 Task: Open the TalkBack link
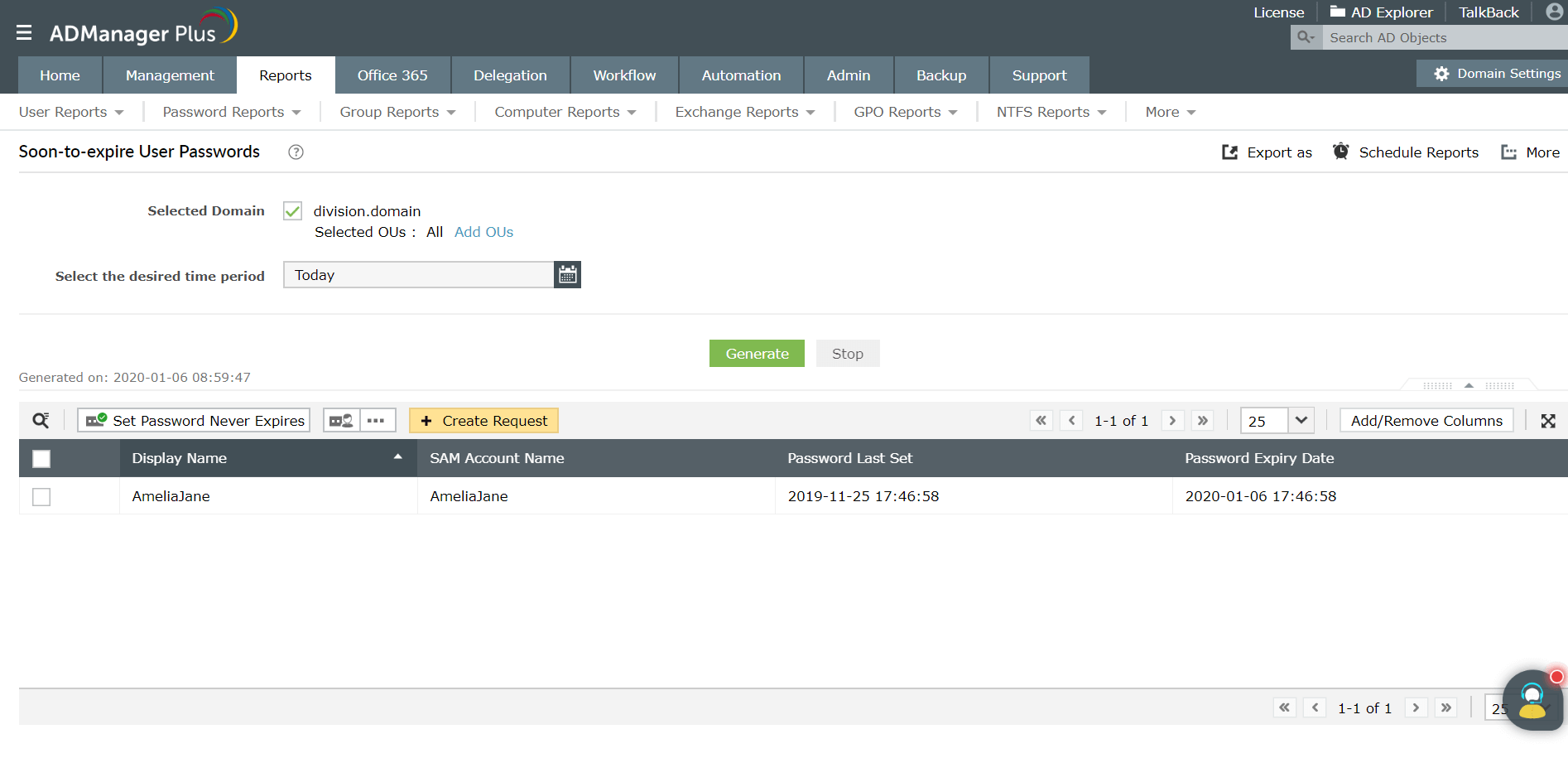tap(1489, 12)
